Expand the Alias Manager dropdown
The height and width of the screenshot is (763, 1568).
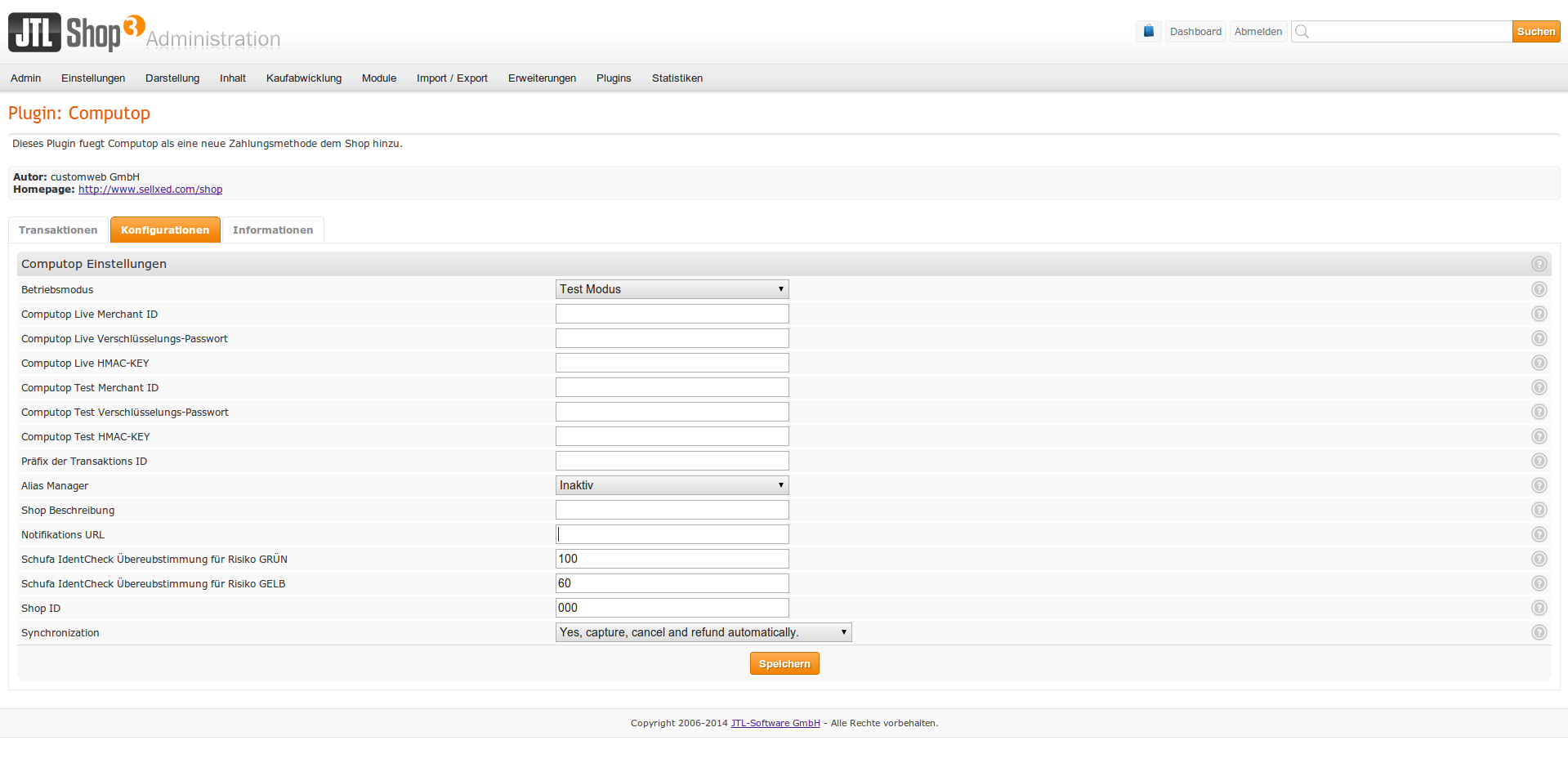tap(672, 485)
